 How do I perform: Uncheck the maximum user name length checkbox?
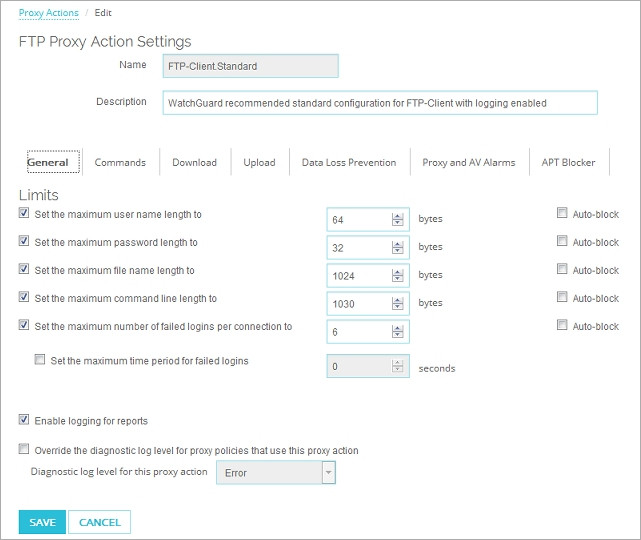[x=24, y=213]
